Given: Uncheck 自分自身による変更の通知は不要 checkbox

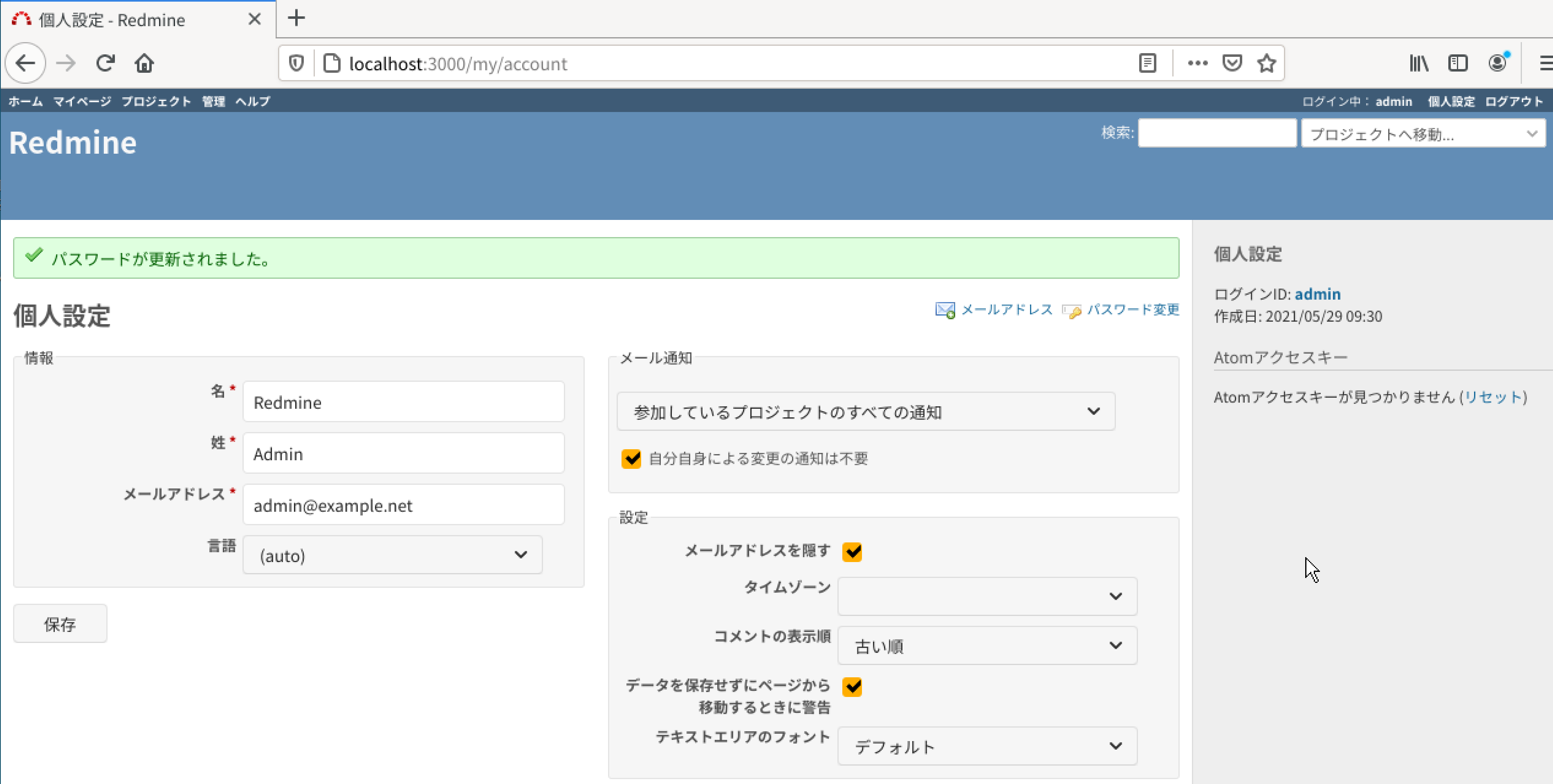Looking at the screenshot, I should point(631,459).
